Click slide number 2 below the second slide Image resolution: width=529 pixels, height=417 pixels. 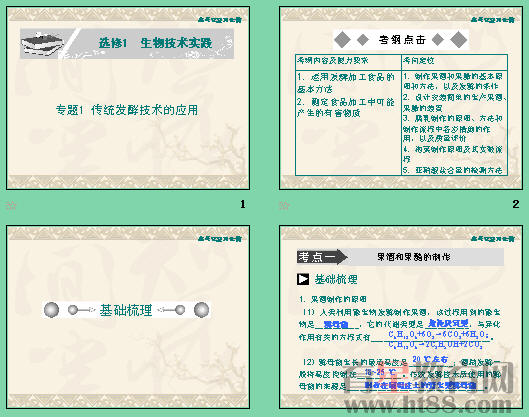tap(516, 204)
